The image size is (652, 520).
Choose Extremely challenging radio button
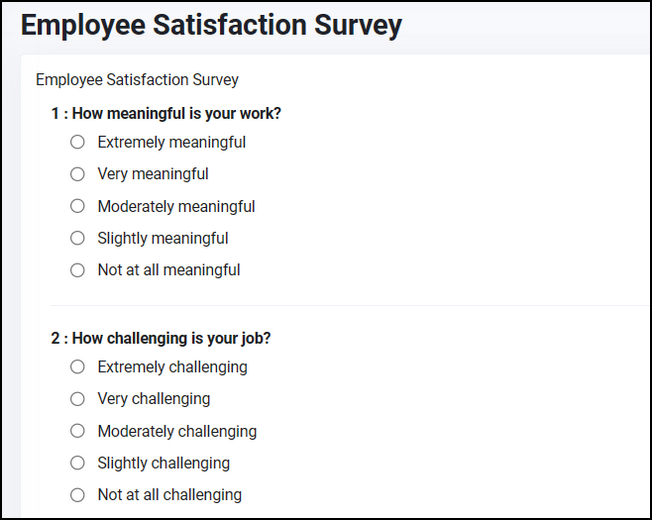77,367
